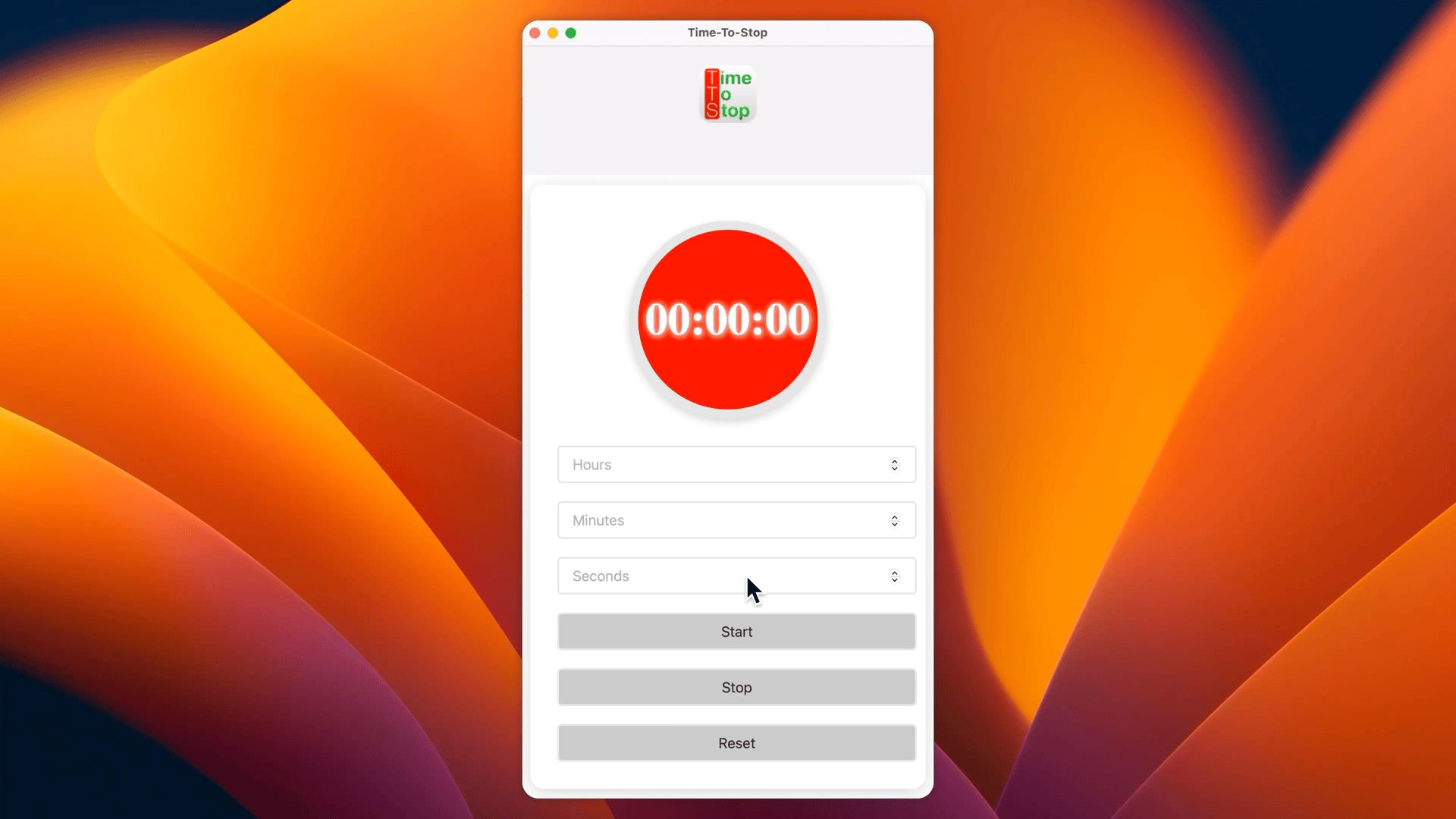Click the Time-To-Stop window title bar
Viewport: 1456px width, 819px height.
[x=727, y=32]
